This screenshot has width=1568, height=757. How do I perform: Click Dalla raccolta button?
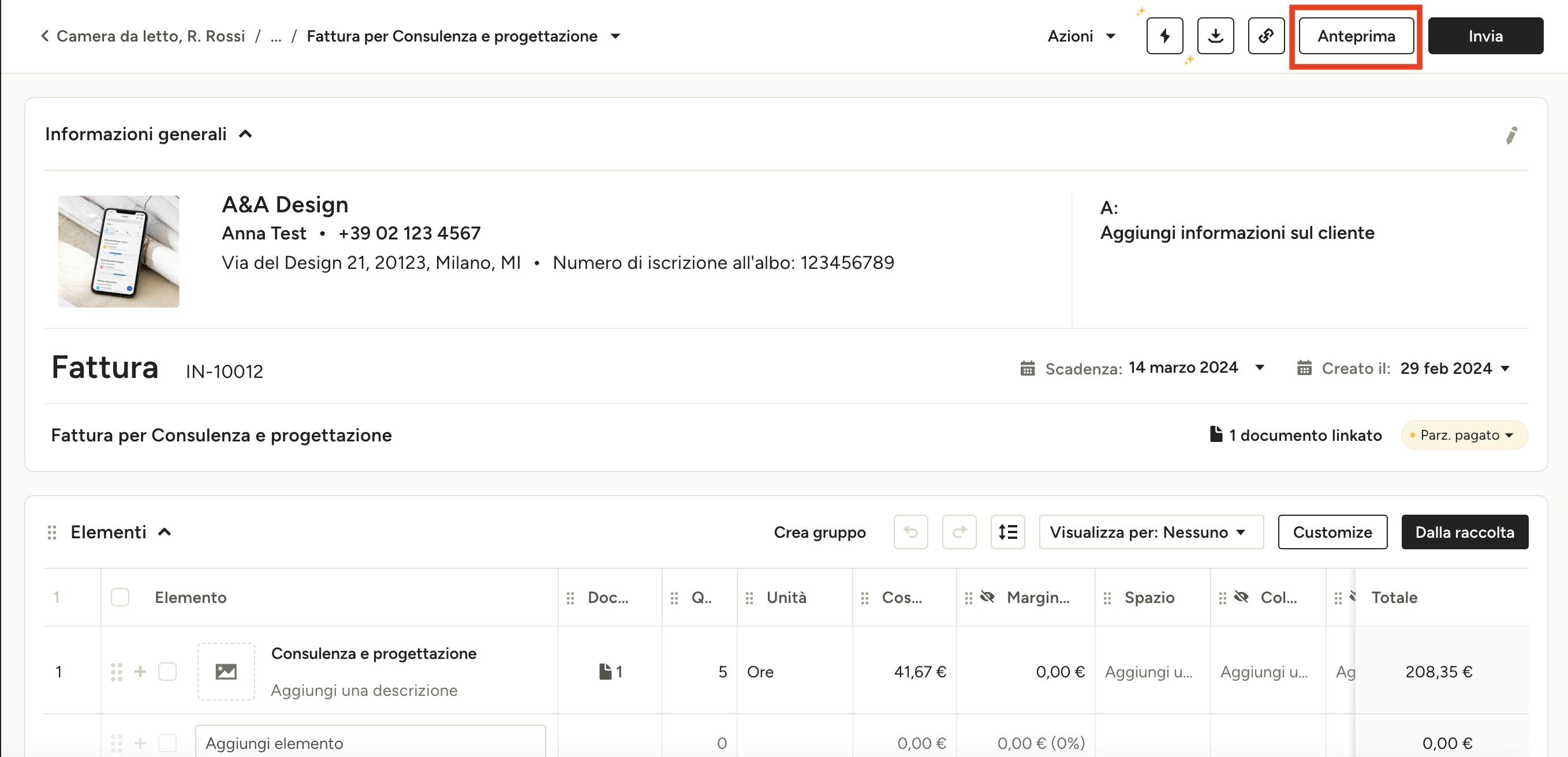[1465, 532]
